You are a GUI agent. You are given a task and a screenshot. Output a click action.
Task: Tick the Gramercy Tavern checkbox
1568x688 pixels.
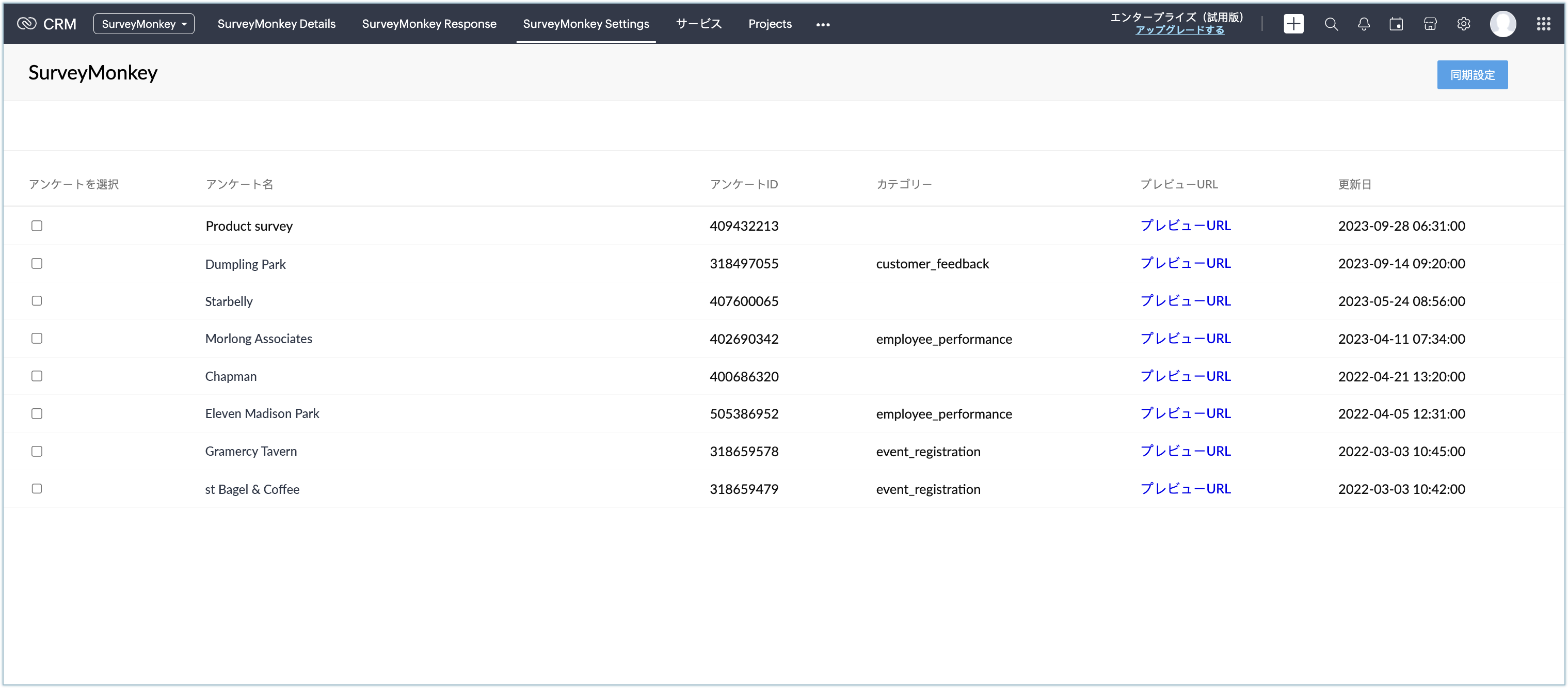point(37,451)
